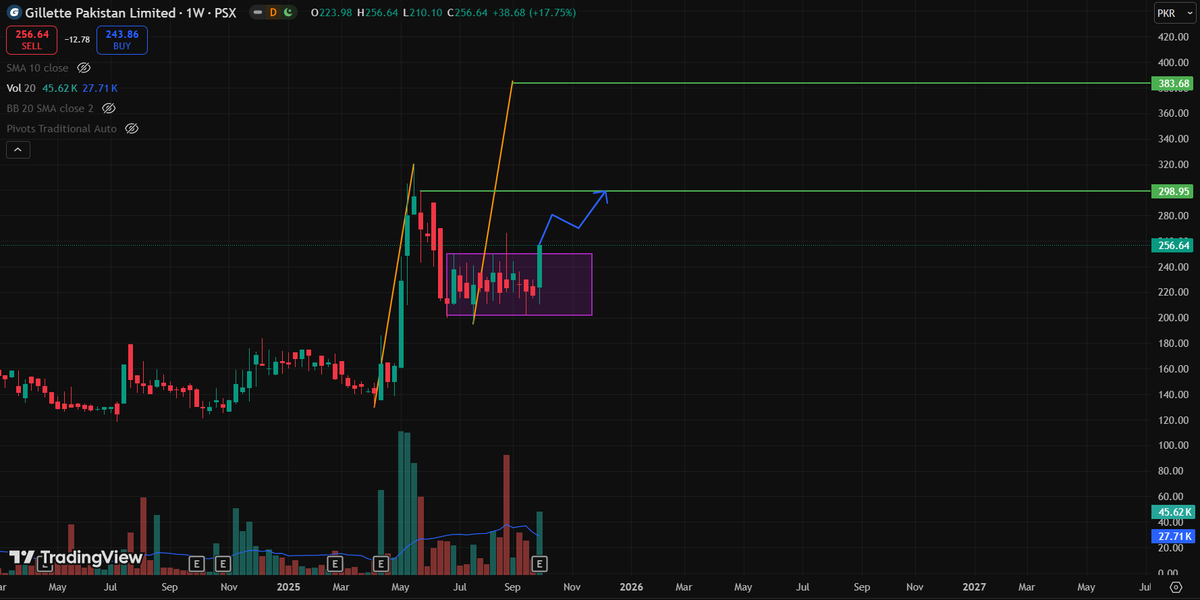Unhide Pivots Traditional Auto indicator
Viewport: 1200px width, 600px height.
point(131,128)
